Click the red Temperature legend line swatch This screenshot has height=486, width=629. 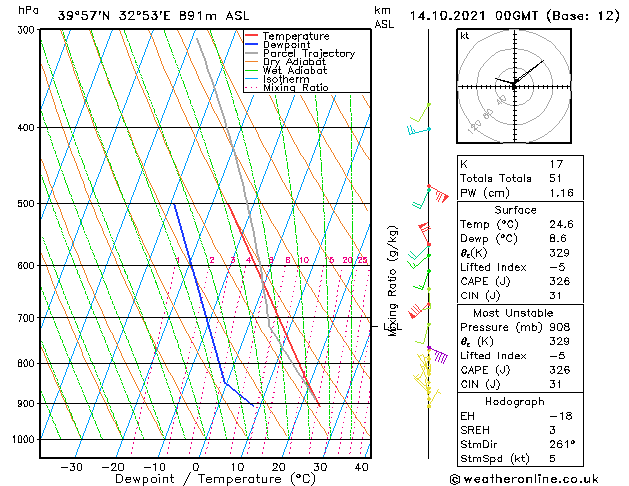pyautogui.click(x=252, y=36)
